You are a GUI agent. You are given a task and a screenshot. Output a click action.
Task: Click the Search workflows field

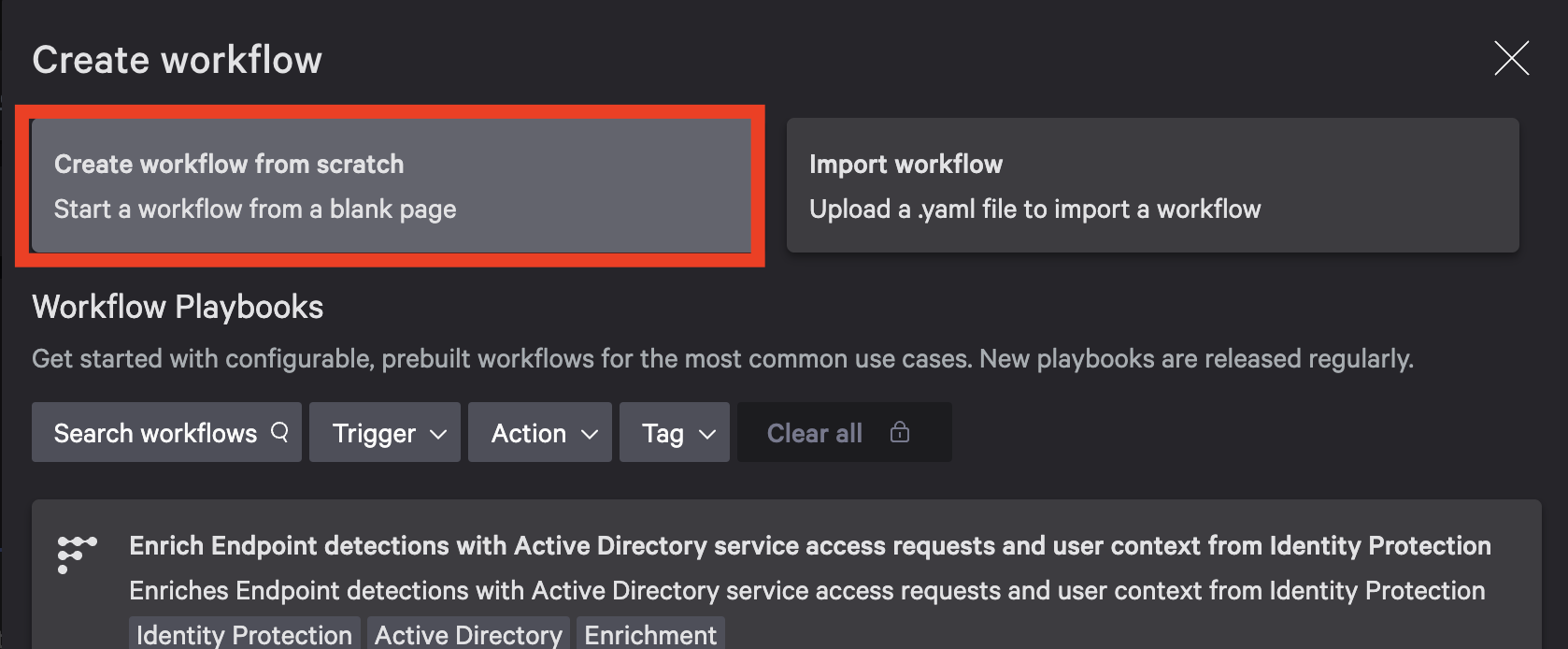155,433
